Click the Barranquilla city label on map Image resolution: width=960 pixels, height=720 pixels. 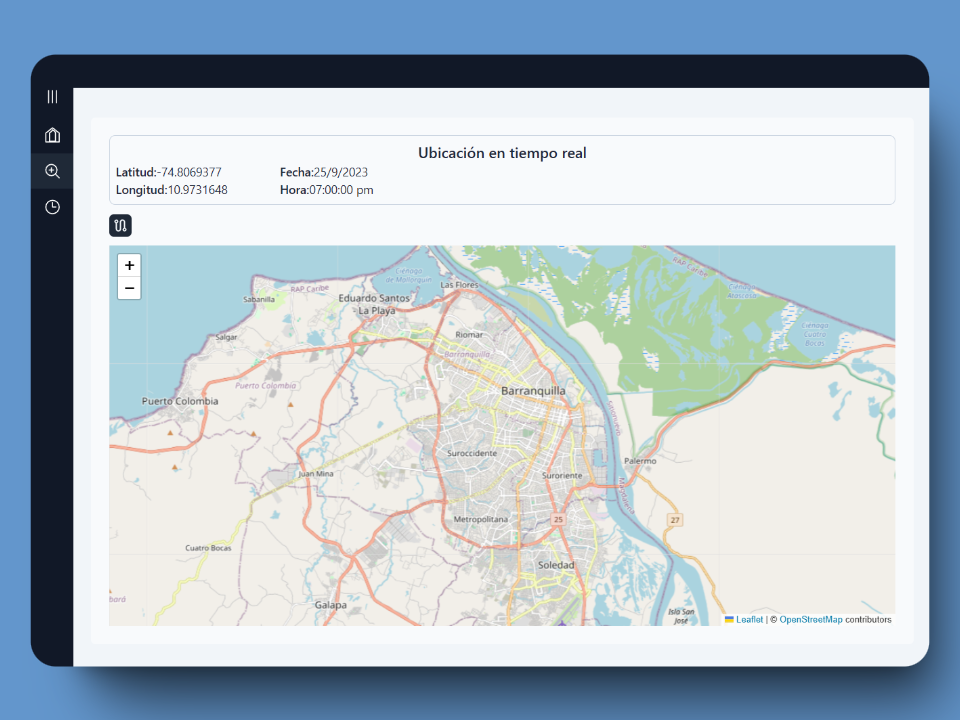click(x=533, y=391)
